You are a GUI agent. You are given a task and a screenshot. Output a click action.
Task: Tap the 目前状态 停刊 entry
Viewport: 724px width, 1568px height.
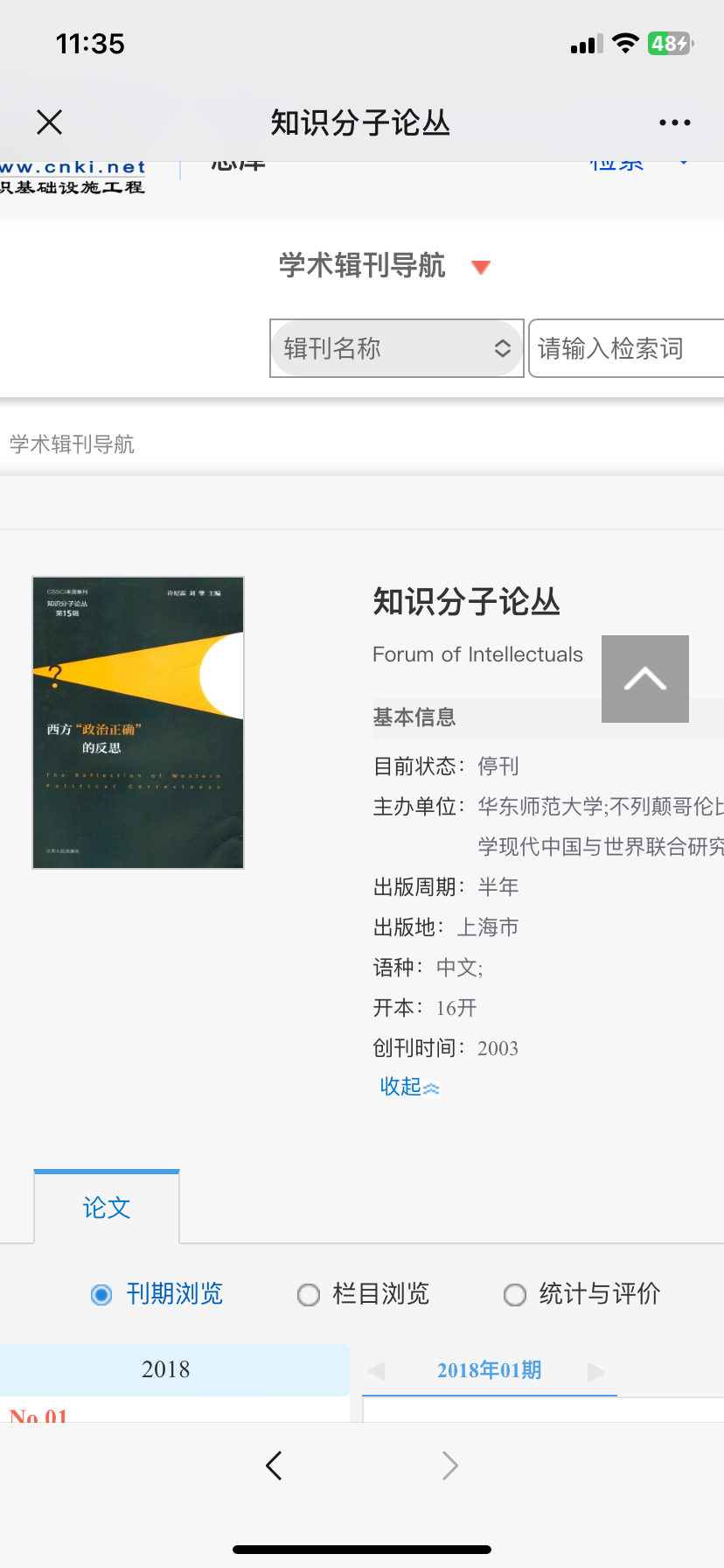(x=446, y=766)
